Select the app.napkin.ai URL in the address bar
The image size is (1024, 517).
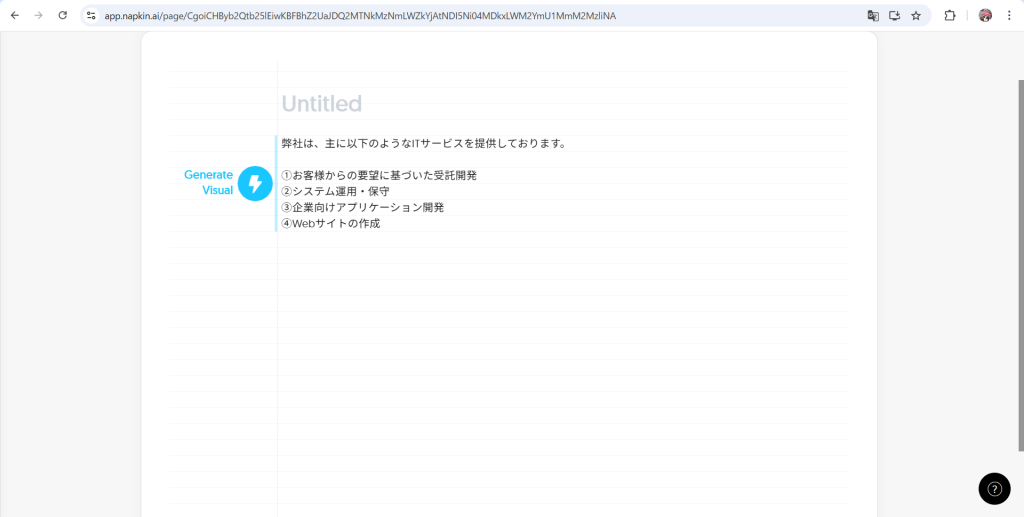pos(360,16)
